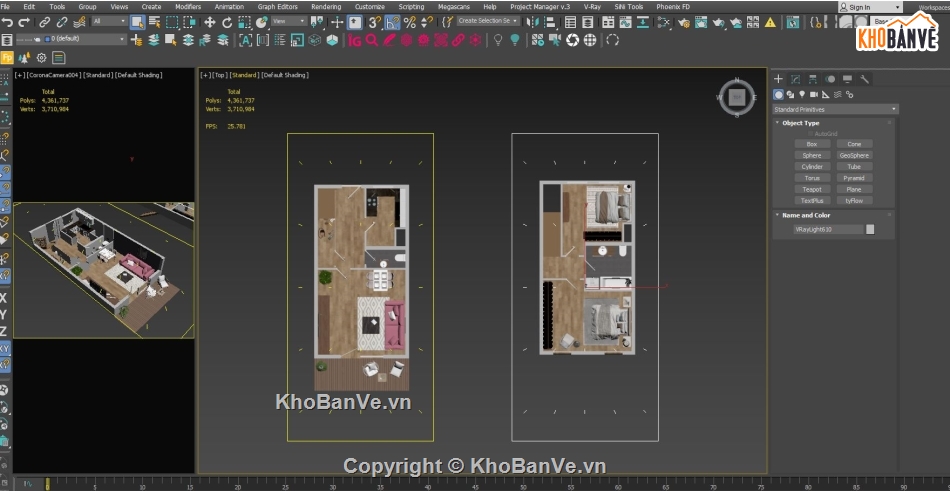Click the CoronaCamera004 viewport label
Viewport: 950px width, 491px height.
[x=54, y=75]
